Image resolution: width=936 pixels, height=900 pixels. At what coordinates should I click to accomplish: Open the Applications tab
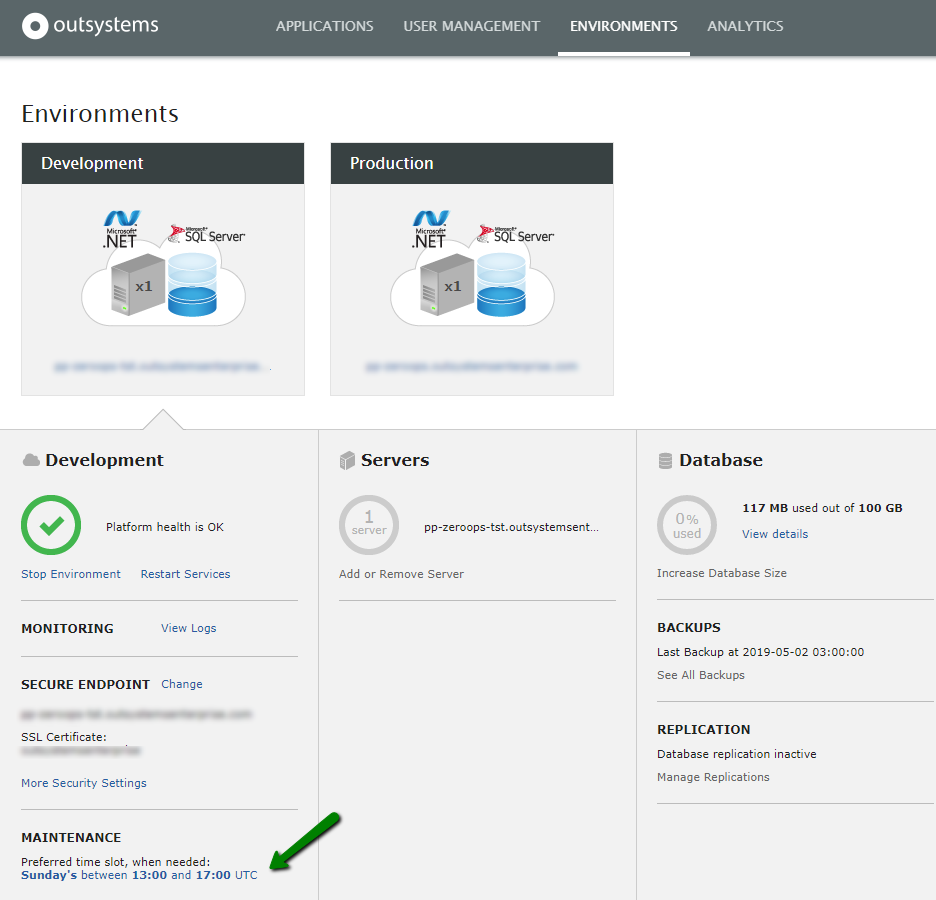click(324, 26)
